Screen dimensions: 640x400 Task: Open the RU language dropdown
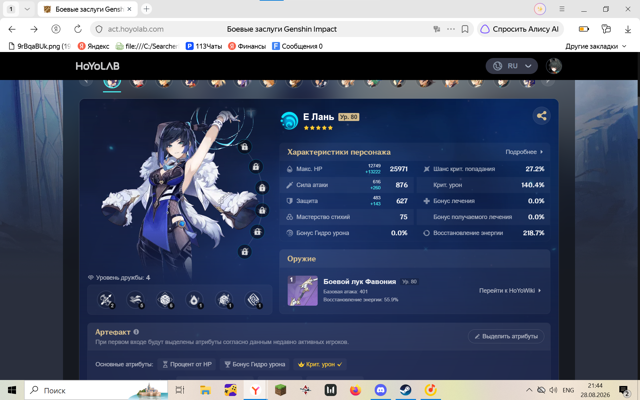click(x=511, y=66)
